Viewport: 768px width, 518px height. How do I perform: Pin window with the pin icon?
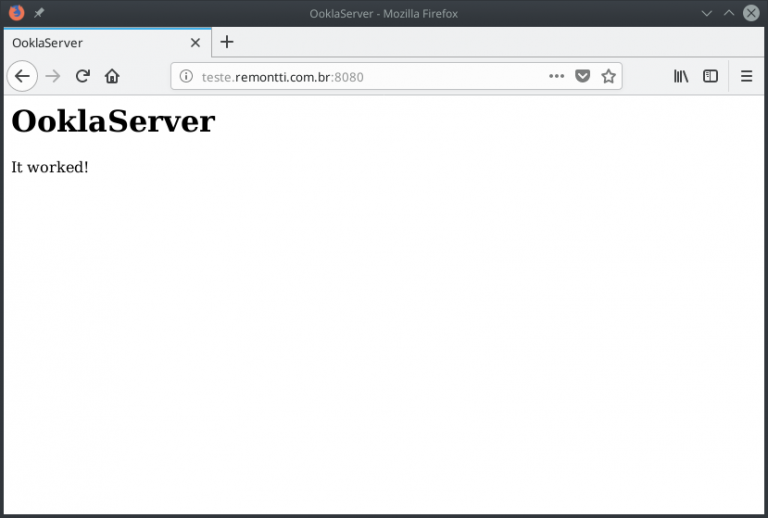pyautogui.click(x=39, y=13)
